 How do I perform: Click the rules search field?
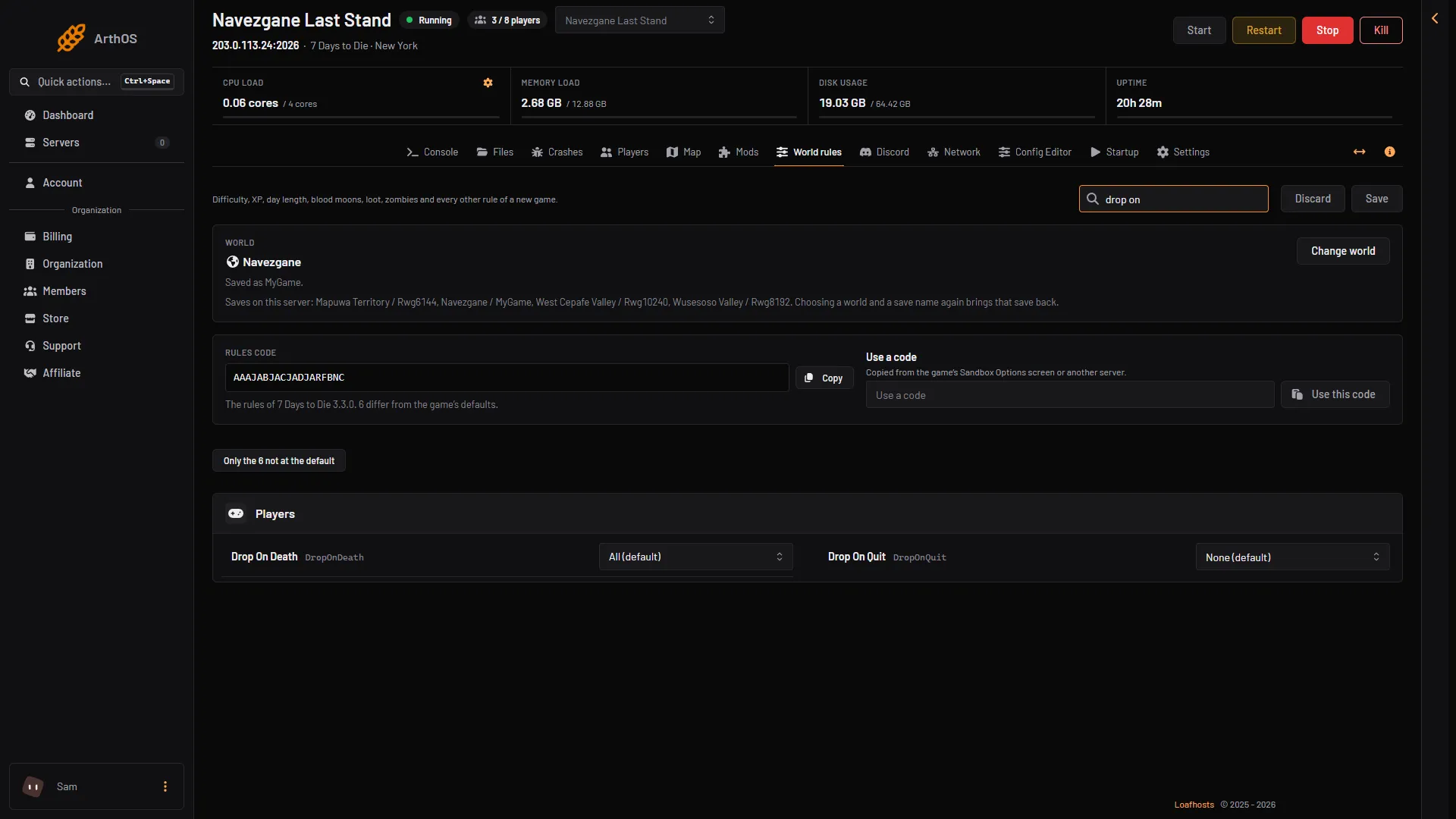pos(1173,199)
